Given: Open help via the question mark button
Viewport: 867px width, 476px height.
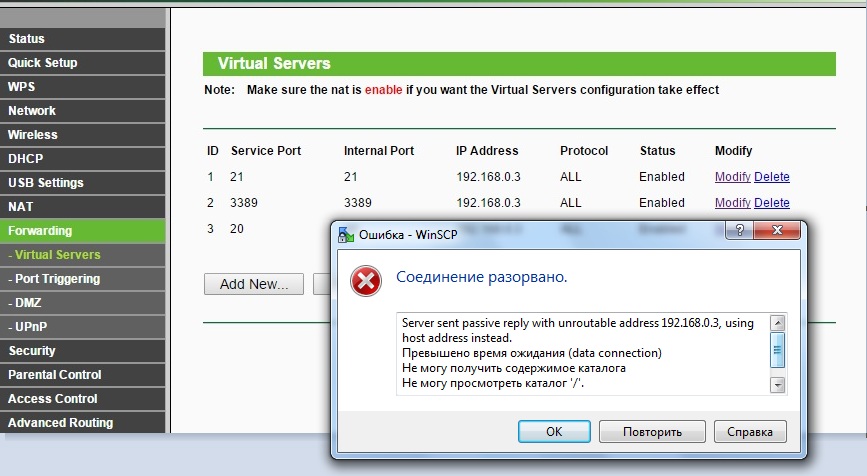Looking at the screenshot, I should (739, 230).
